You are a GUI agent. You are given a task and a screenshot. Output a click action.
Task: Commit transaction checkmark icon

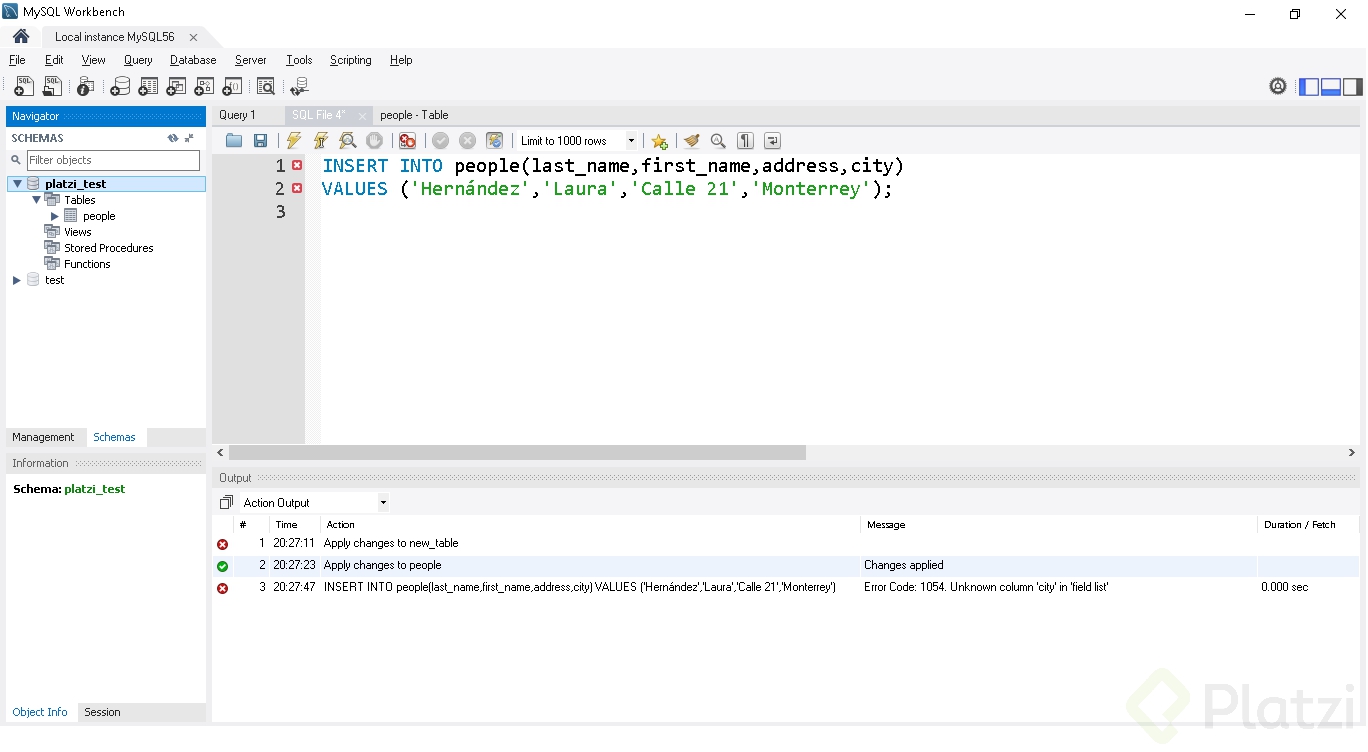440,141
